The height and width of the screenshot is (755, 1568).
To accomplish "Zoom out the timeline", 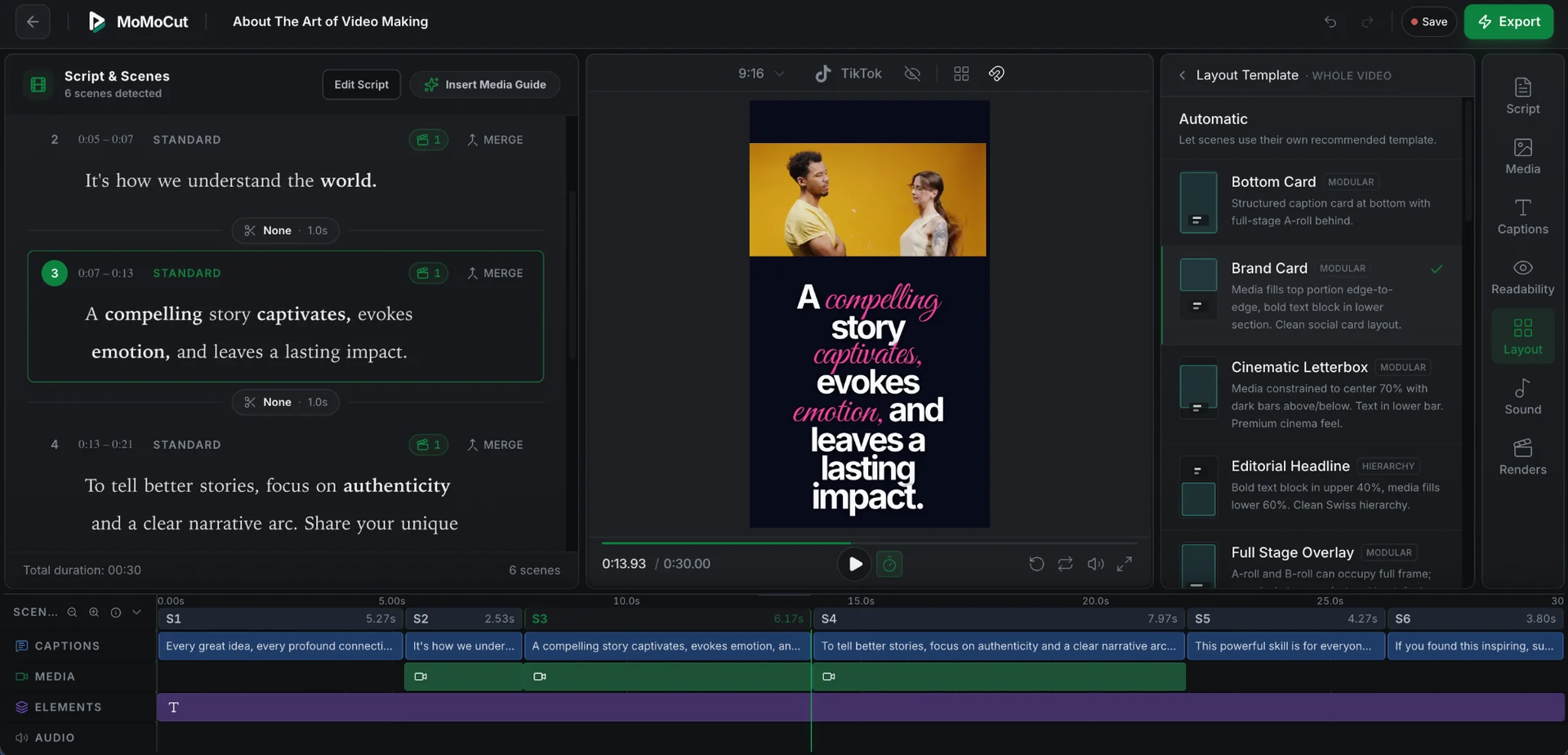I will [x=72, y=612].
